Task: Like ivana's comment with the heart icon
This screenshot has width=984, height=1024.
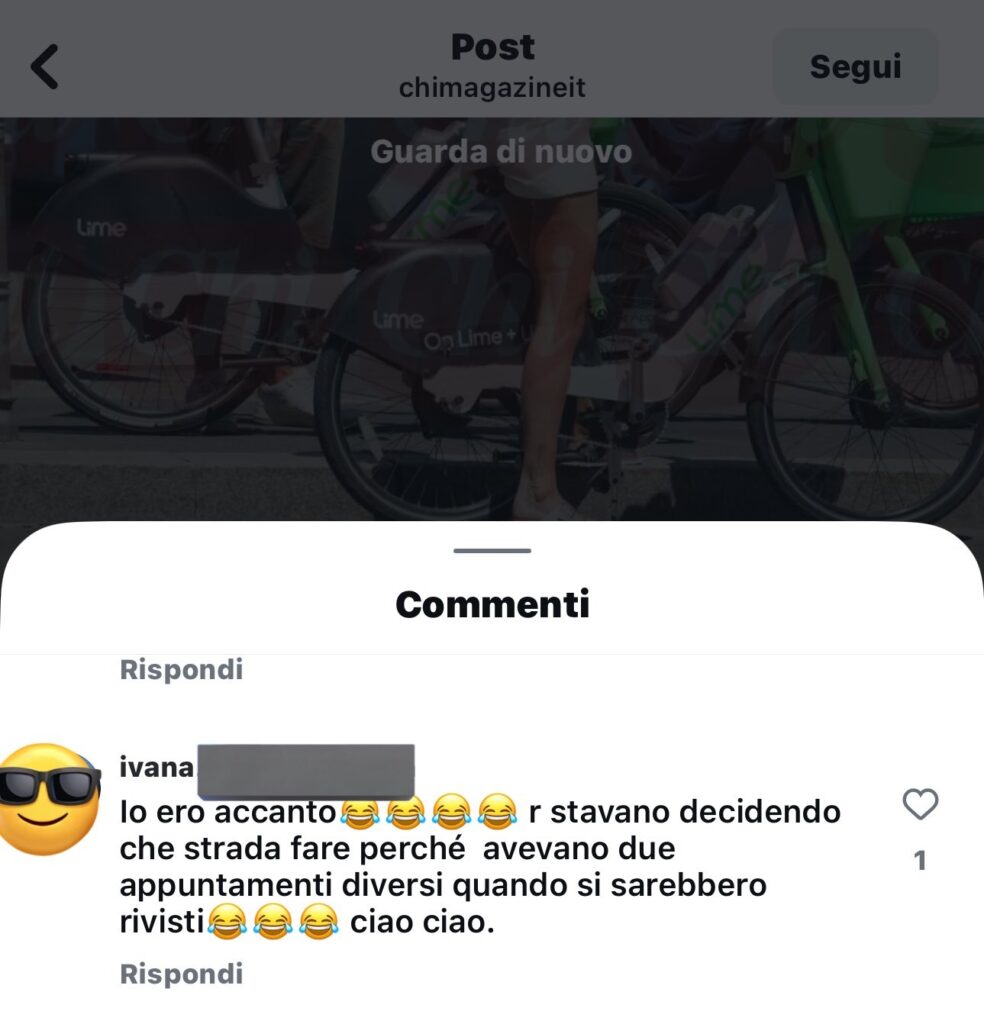Action: pos(920,804)
